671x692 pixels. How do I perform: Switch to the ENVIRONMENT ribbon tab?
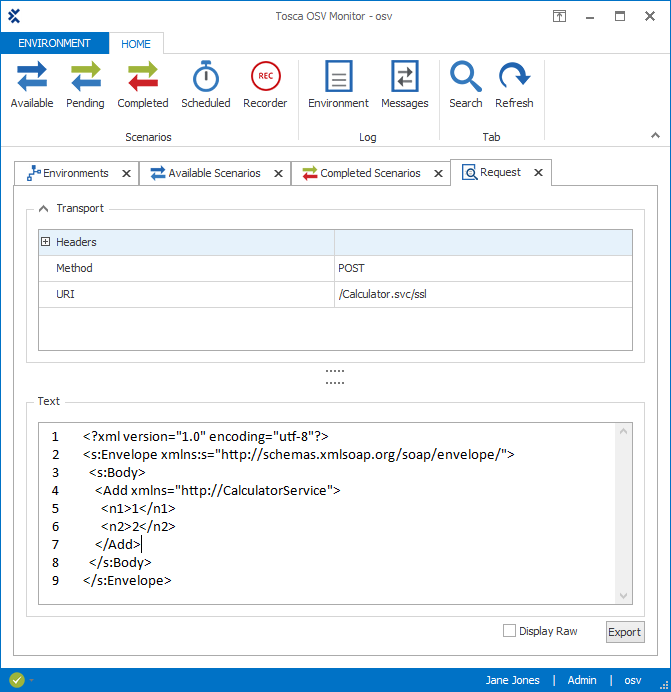pos(54,44)
